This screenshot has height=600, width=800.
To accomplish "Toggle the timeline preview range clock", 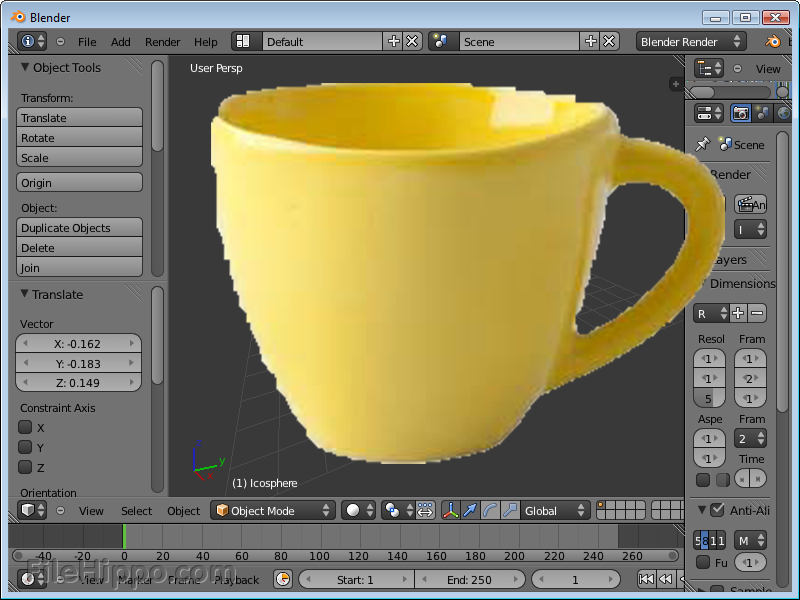I will click(283, 580).
